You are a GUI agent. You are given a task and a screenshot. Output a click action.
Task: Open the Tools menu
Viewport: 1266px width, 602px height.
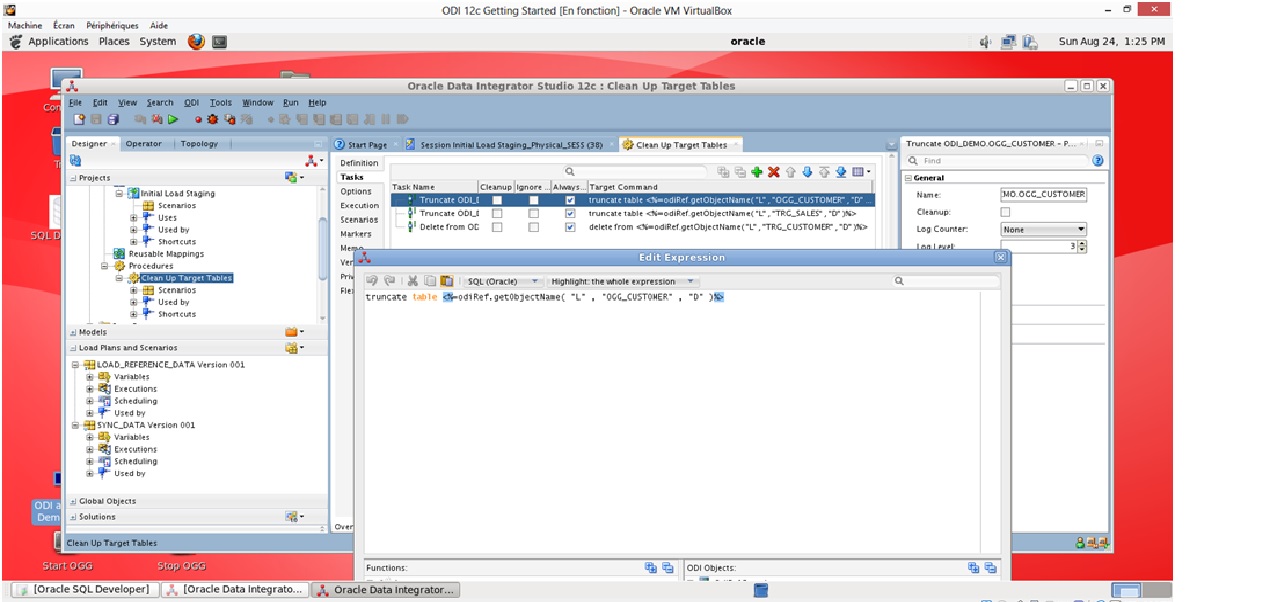coord(221,102)
